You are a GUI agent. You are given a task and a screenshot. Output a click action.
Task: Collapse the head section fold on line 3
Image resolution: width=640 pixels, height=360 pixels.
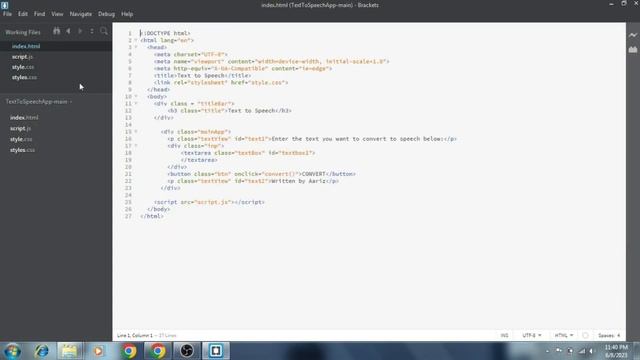136,47
